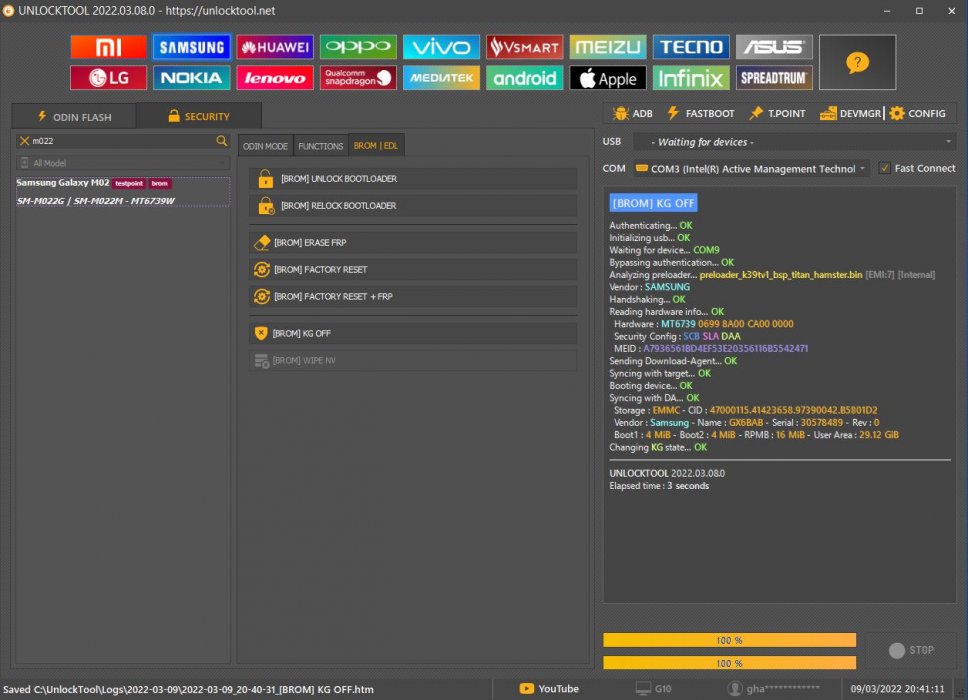Click the disabled [BROM] WIPE NV button
The width and height of the screenshot is (968, 700).
point(413,360)
